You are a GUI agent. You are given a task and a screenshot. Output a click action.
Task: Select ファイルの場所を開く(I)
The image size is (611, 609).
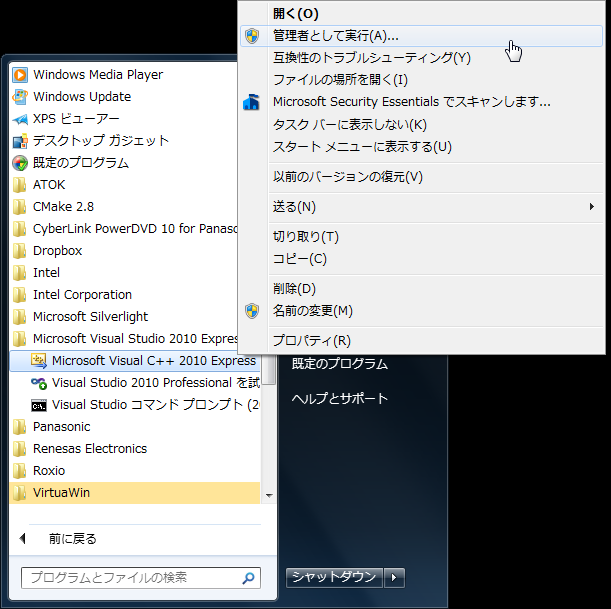422,80
